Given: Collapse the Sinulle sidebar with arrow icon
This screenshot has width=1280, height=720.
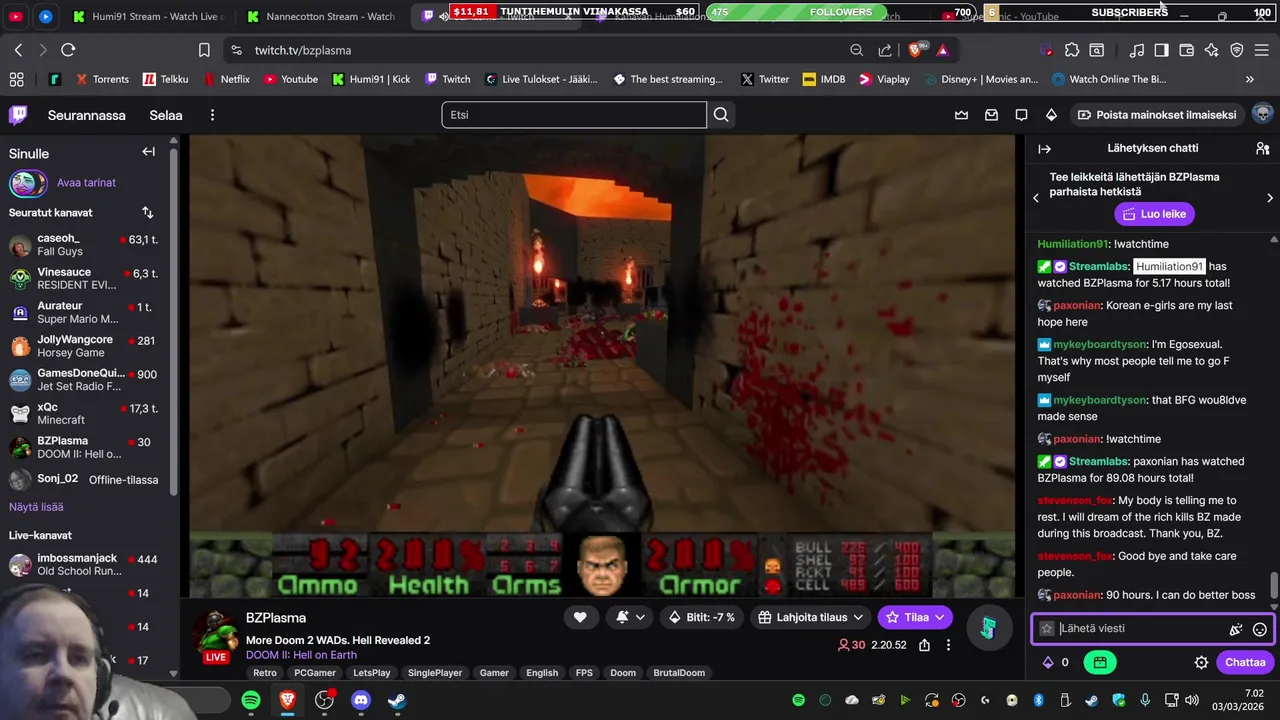Looking at the screenshot, I should 148,152.
